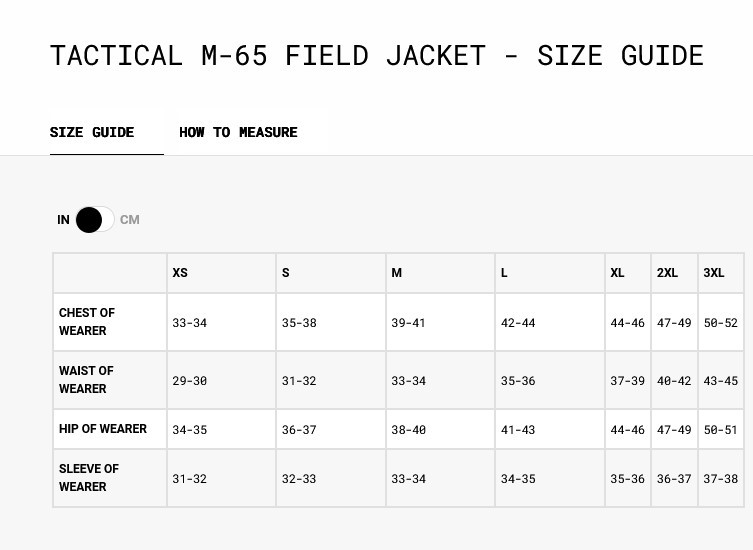The height and width of the screenshot is (550, 753).
Task: Click the page title heading
Action: (376, 55)
